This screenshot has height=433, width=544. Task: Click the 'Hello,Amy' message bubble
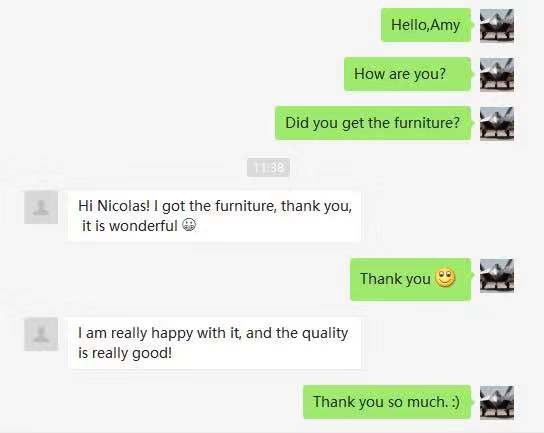426,25
